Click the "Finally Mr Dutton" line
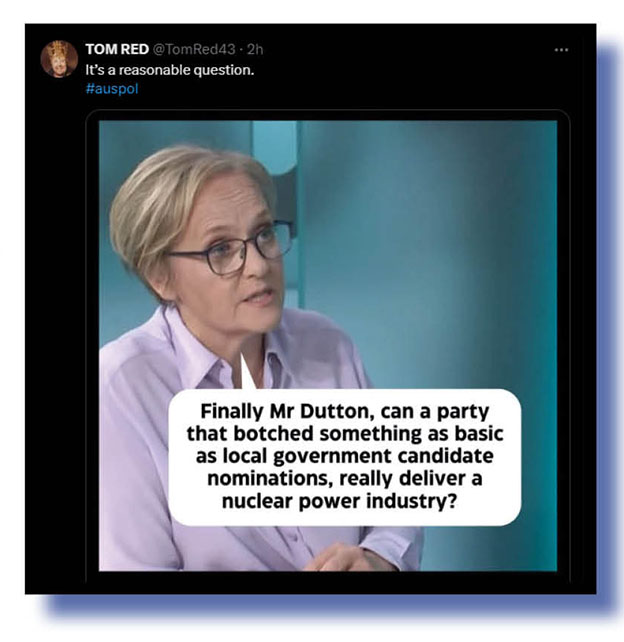The height and width of the screenshot is (642, 624). click(344, 411)
